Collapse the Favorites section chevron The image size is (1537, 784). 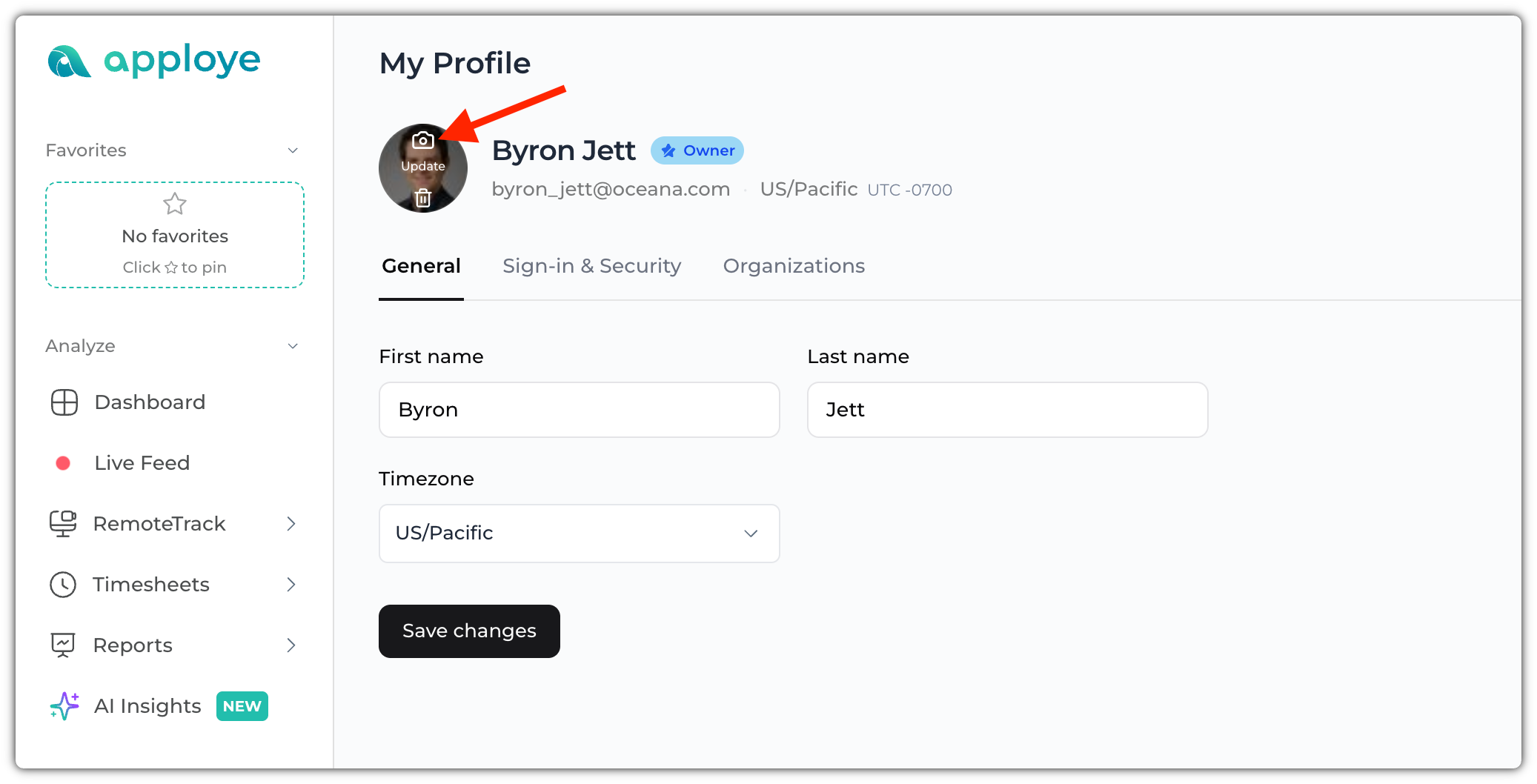click(x=293, y=150)
